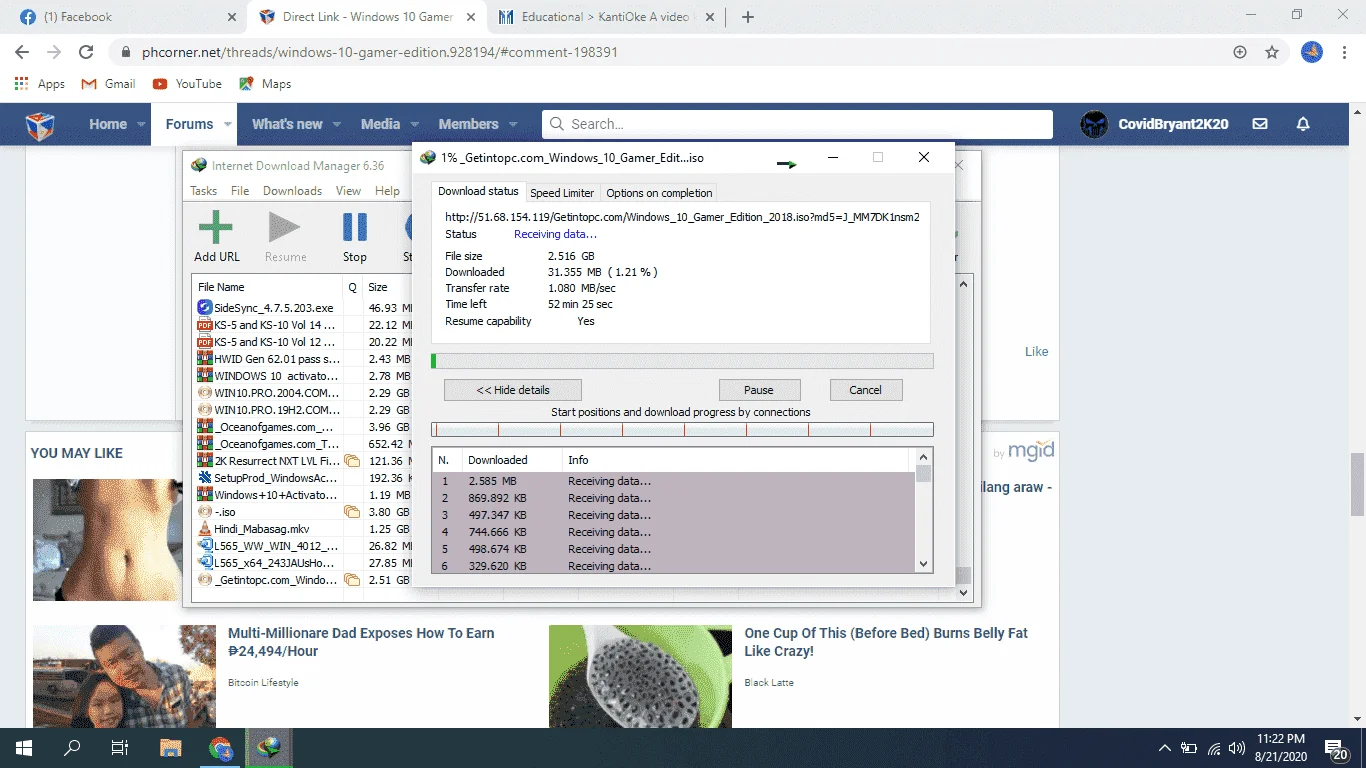Click the PDF icon of KS-5 and KS-10 Vol 14
Screen dimensions: 1366x768
(205, 325)
